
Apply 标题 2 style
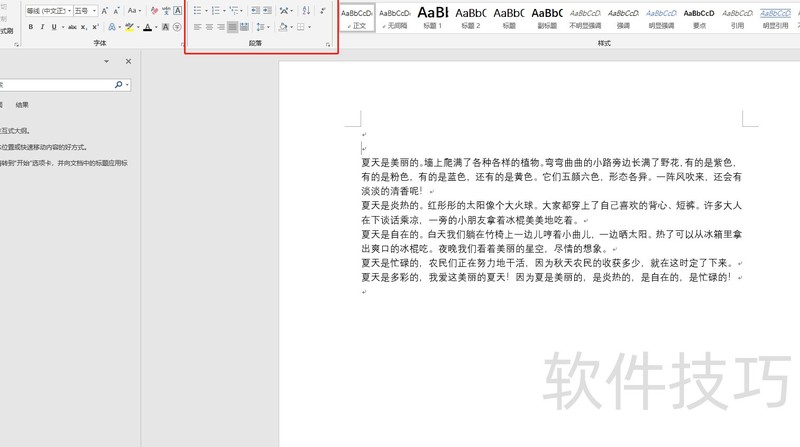click(x=471, y=18)
